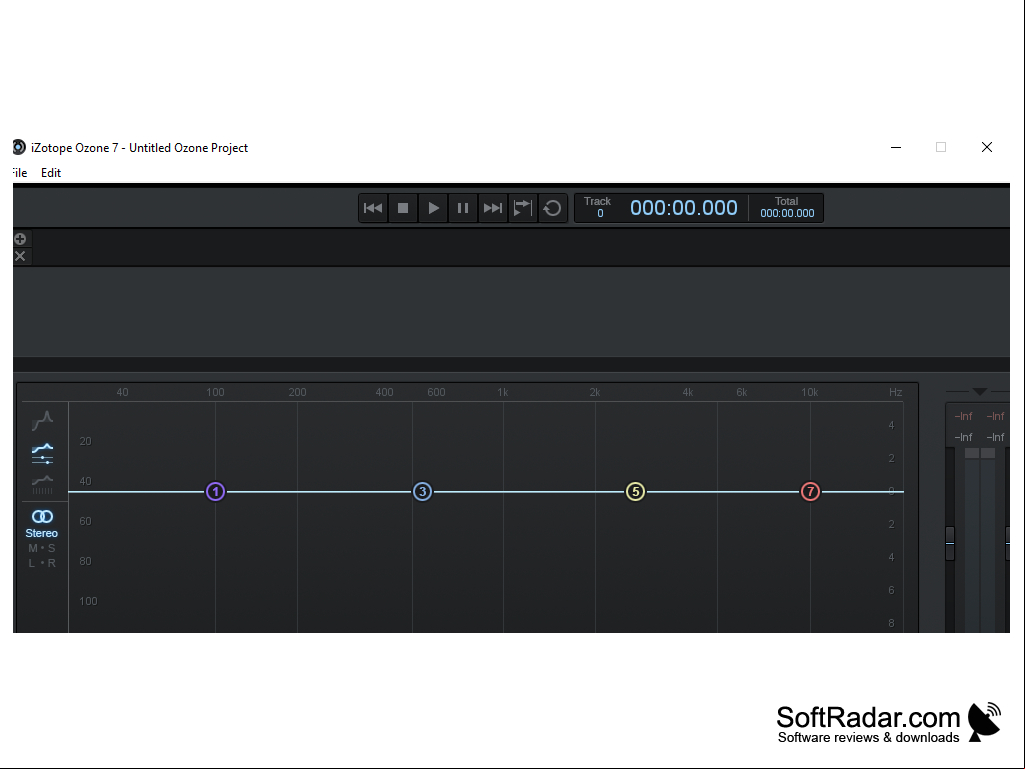Click the gray right-channel -Inf level readout
The image size is (1025, 769).
pos(995,437)
